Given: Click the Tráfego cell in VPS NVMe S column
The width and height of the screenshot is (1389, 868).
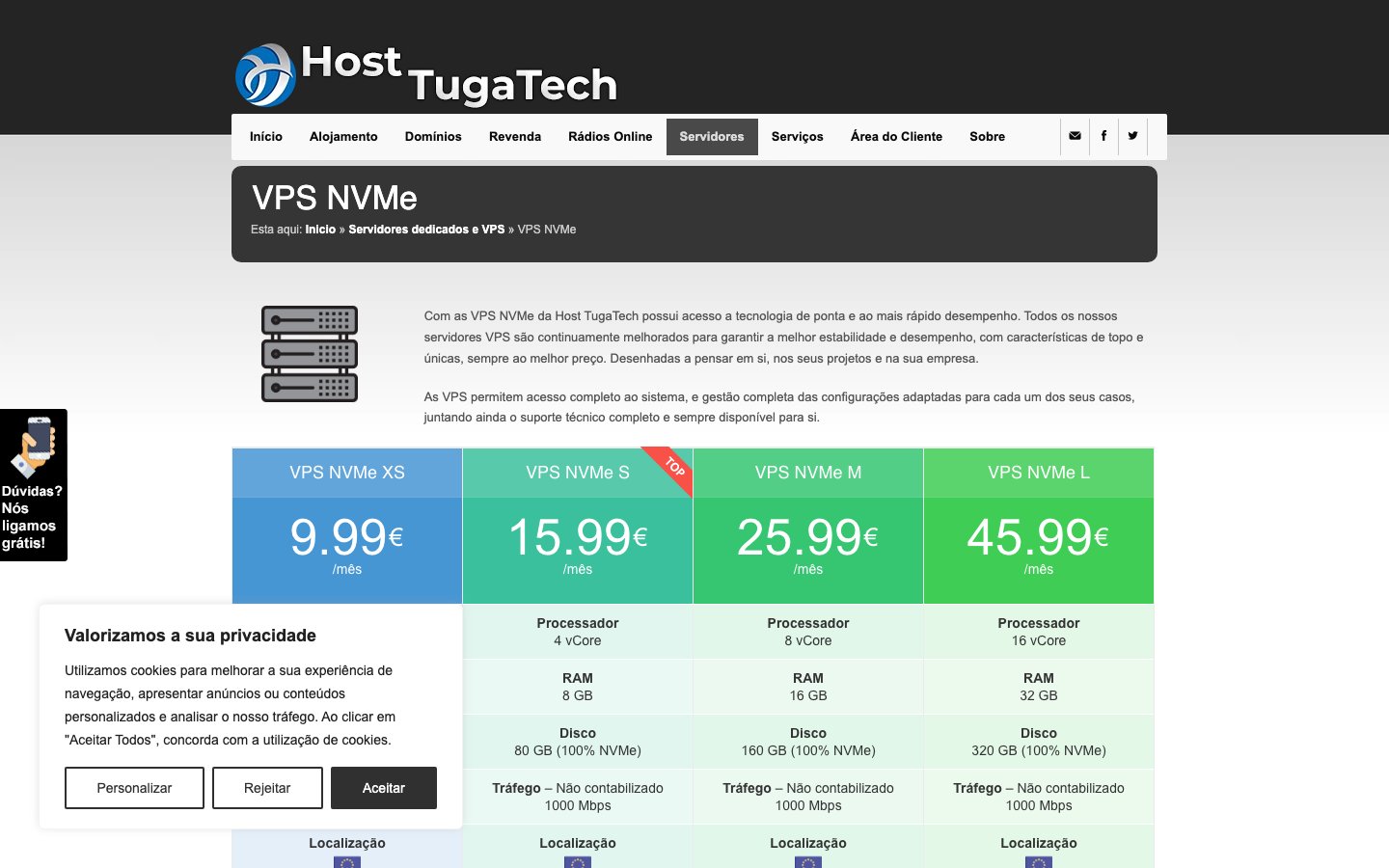Looking at the screenshot, I should tap(578, 797).
